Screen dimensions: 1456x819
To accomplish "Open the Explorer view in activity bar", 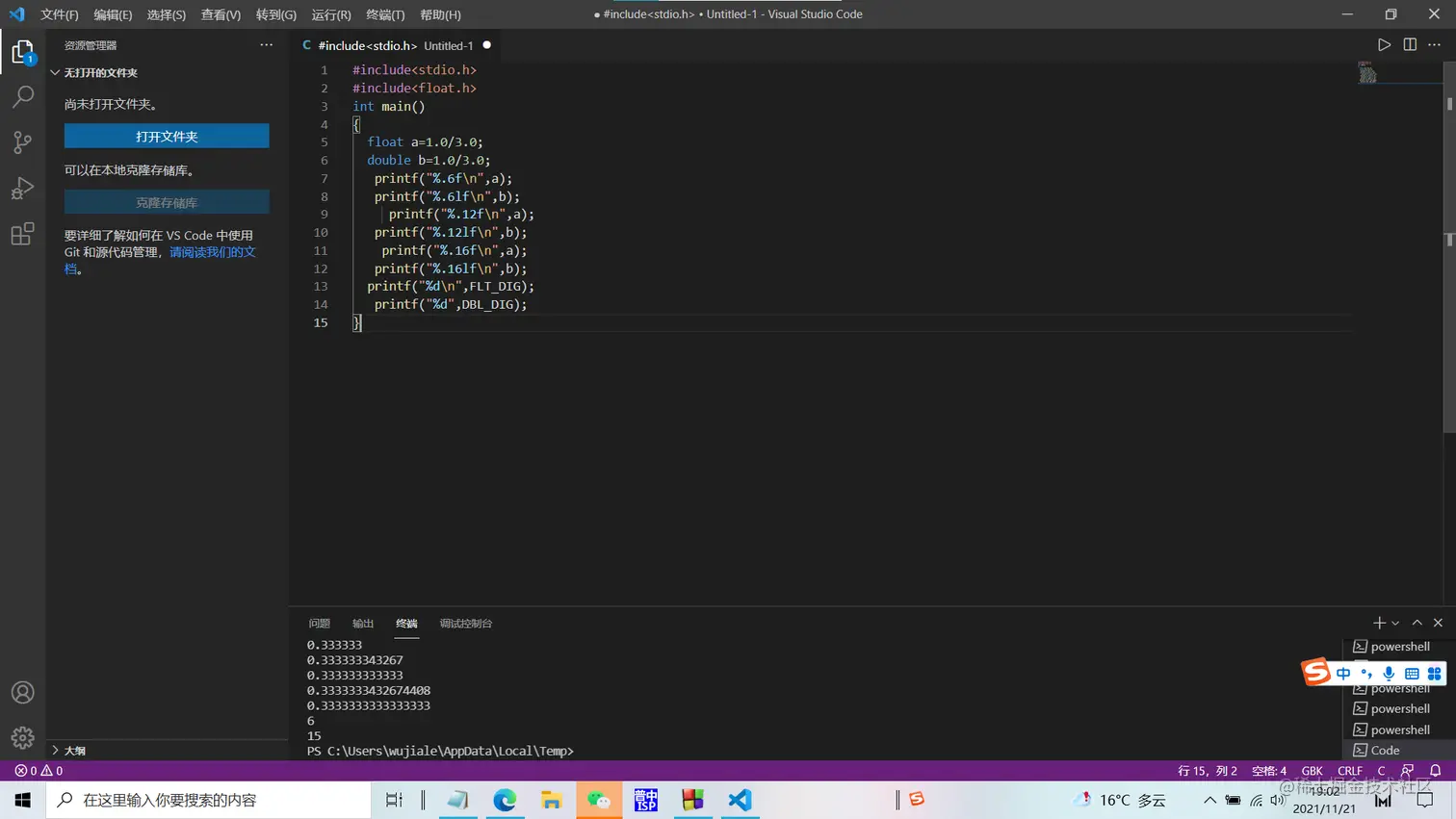I will tap(22, 51).
